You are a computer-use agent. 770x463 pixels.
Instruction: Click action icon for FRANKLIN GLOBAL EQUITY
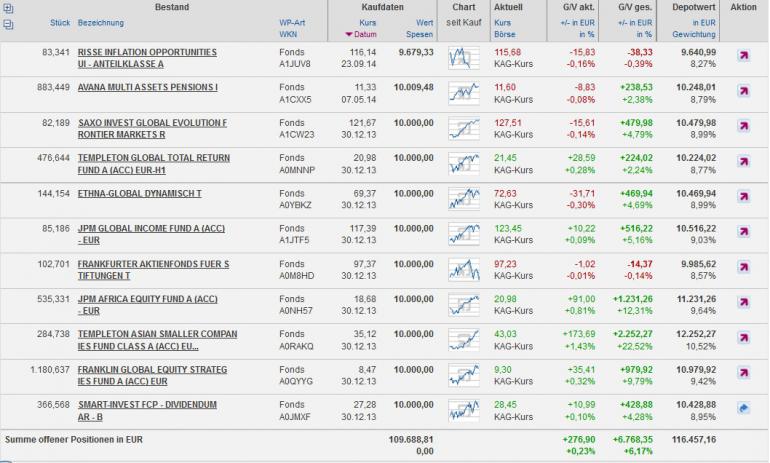pyautogui.click(x=743, y=375)
